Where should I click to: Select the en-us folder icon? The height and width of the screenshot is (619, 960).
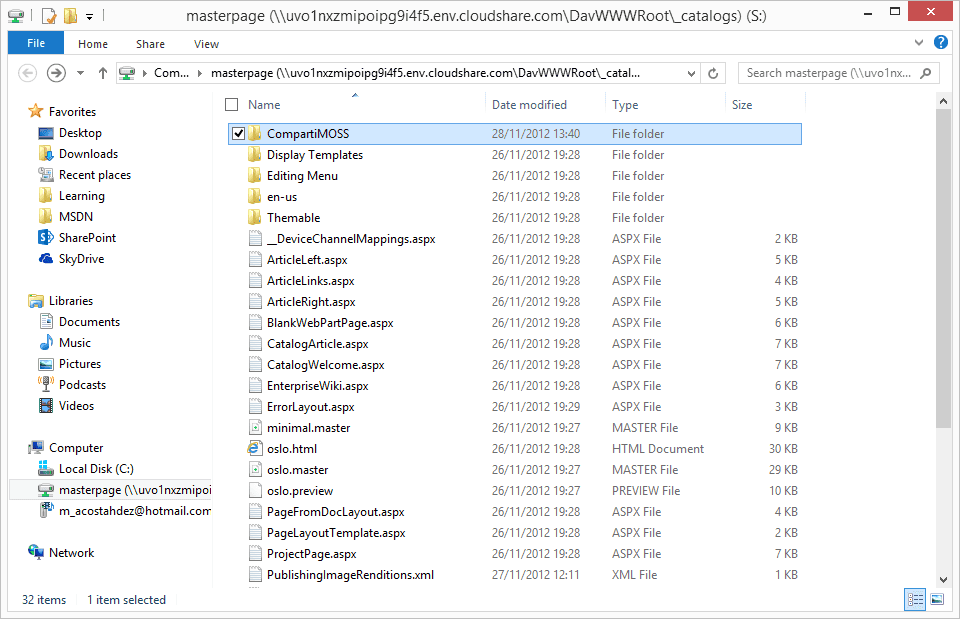[255, 197]
